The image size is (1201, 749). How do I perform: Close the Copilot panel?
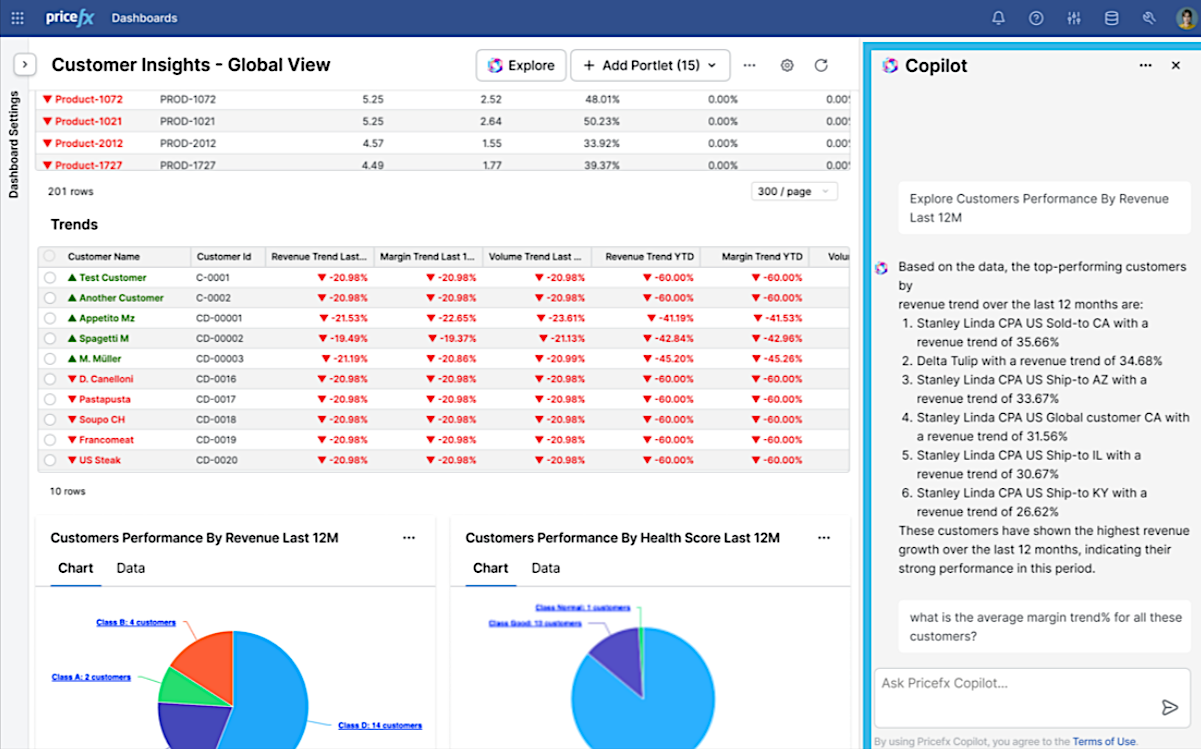[x=1176, y=65]
